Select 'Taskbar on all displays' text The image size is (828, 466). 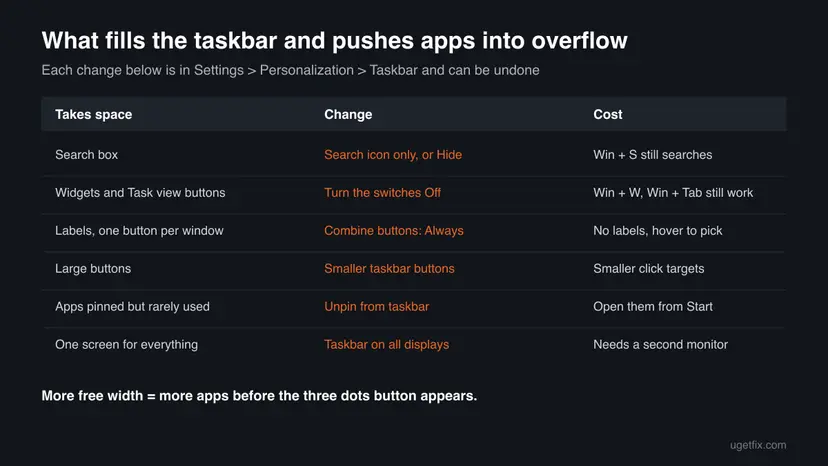tap(387, 344)
